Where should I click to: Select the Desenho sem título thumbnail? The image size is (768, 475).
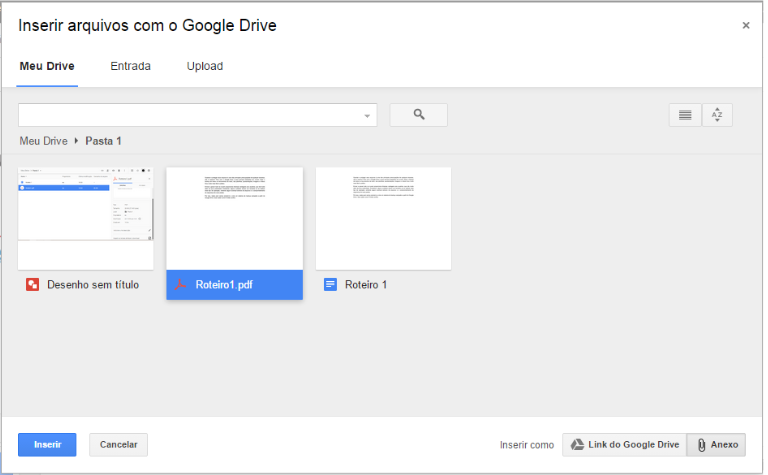pos(86,218)
